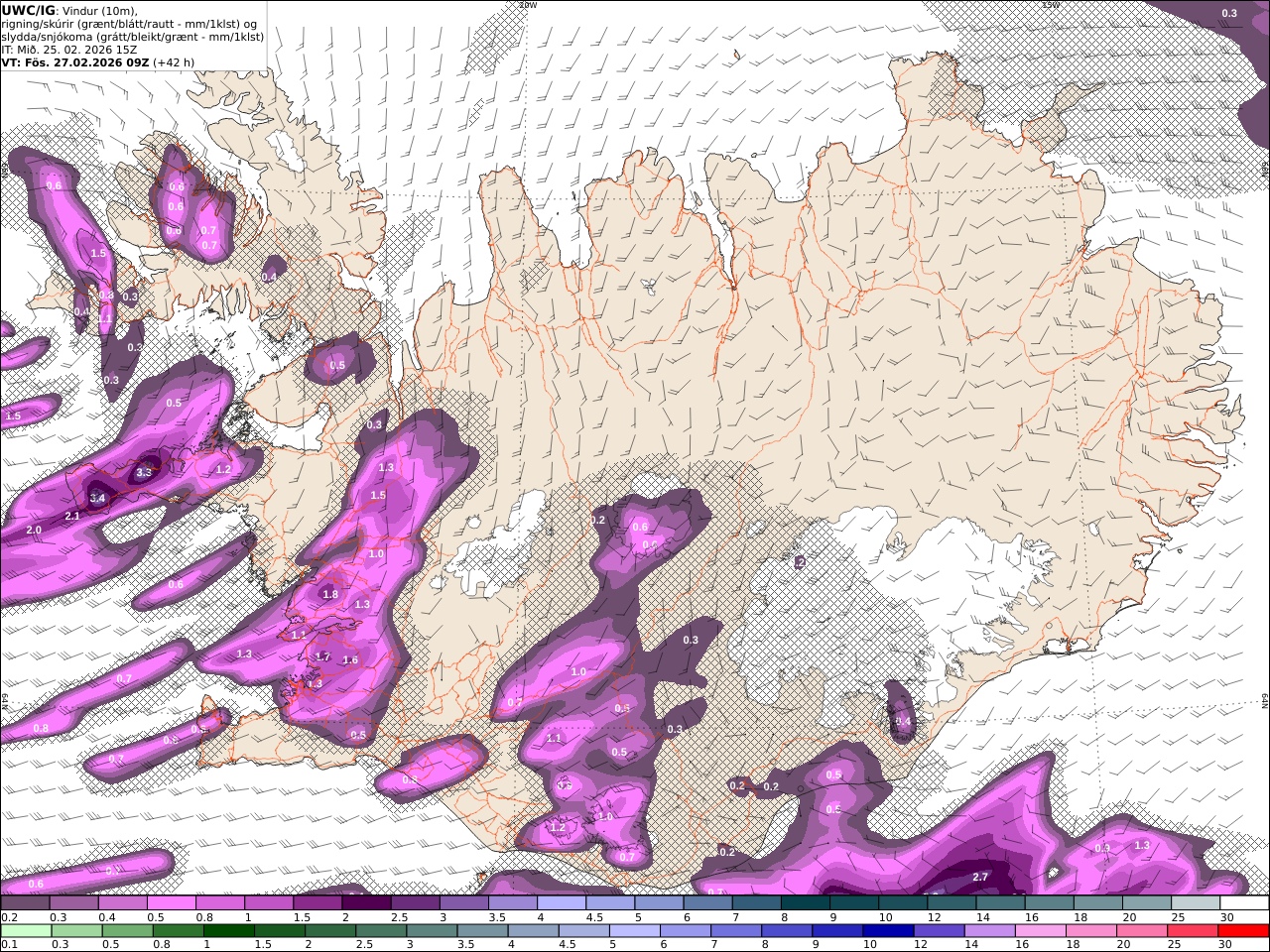Click the 1.7 precipitation value on the map
This screenshot has height=952, width=1270.
click(322, 656)
